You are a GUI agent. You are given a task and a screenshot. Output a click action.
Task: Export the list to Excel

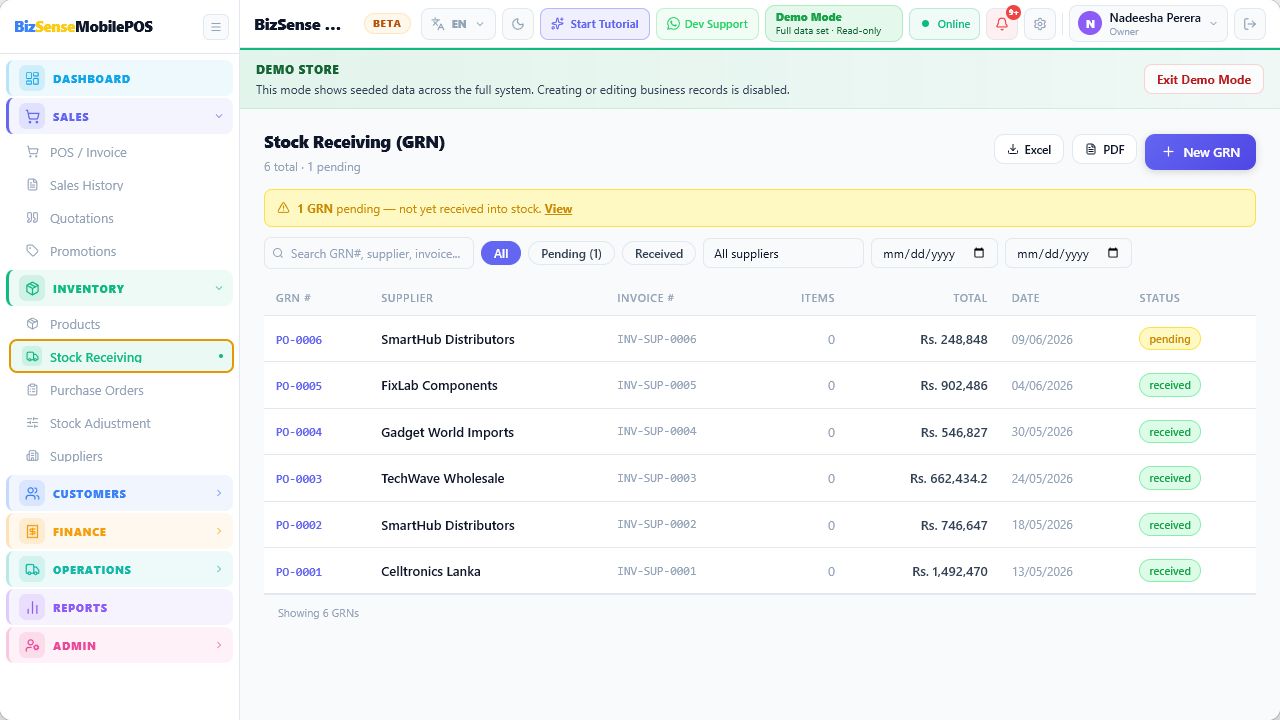[x=1029, y=149]
